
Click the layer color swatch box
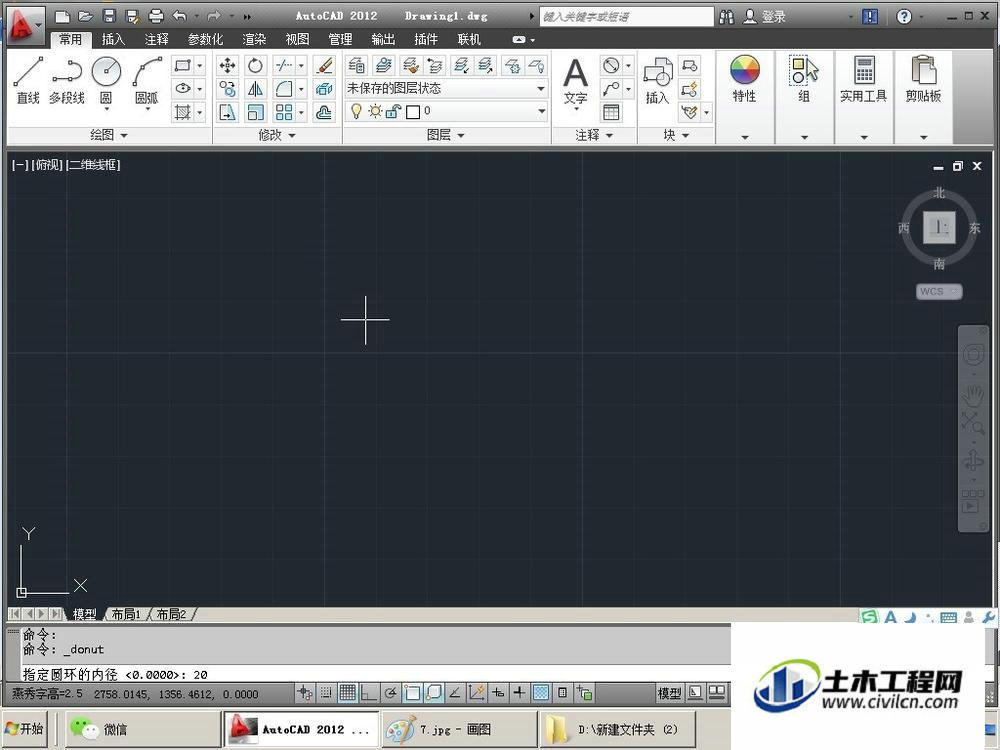pos(413,112)
